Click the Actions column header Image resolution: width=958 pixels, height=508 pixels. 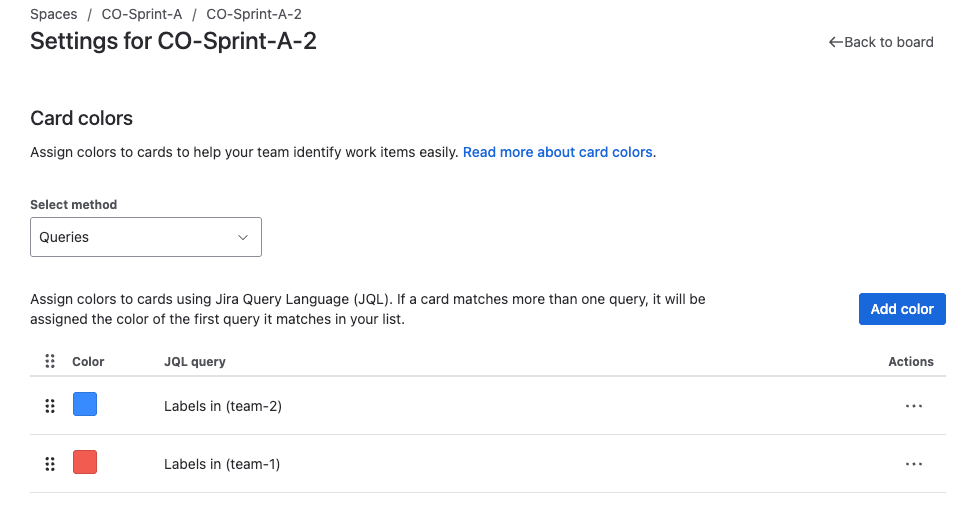[910, 361]
